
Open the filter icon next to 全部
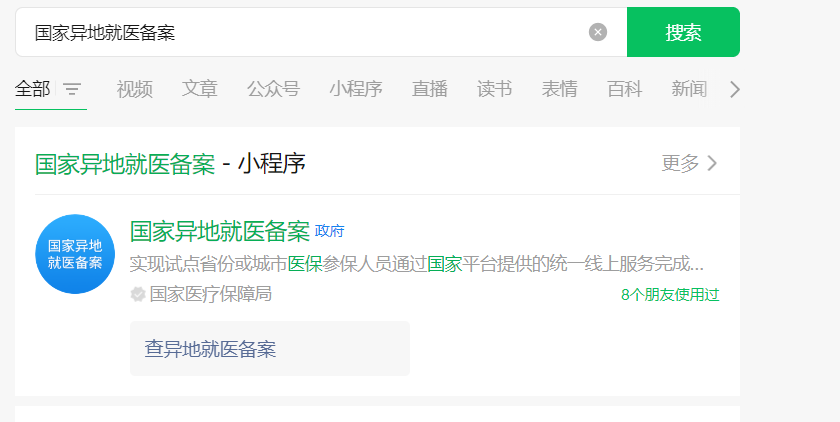tap(72, 89)
